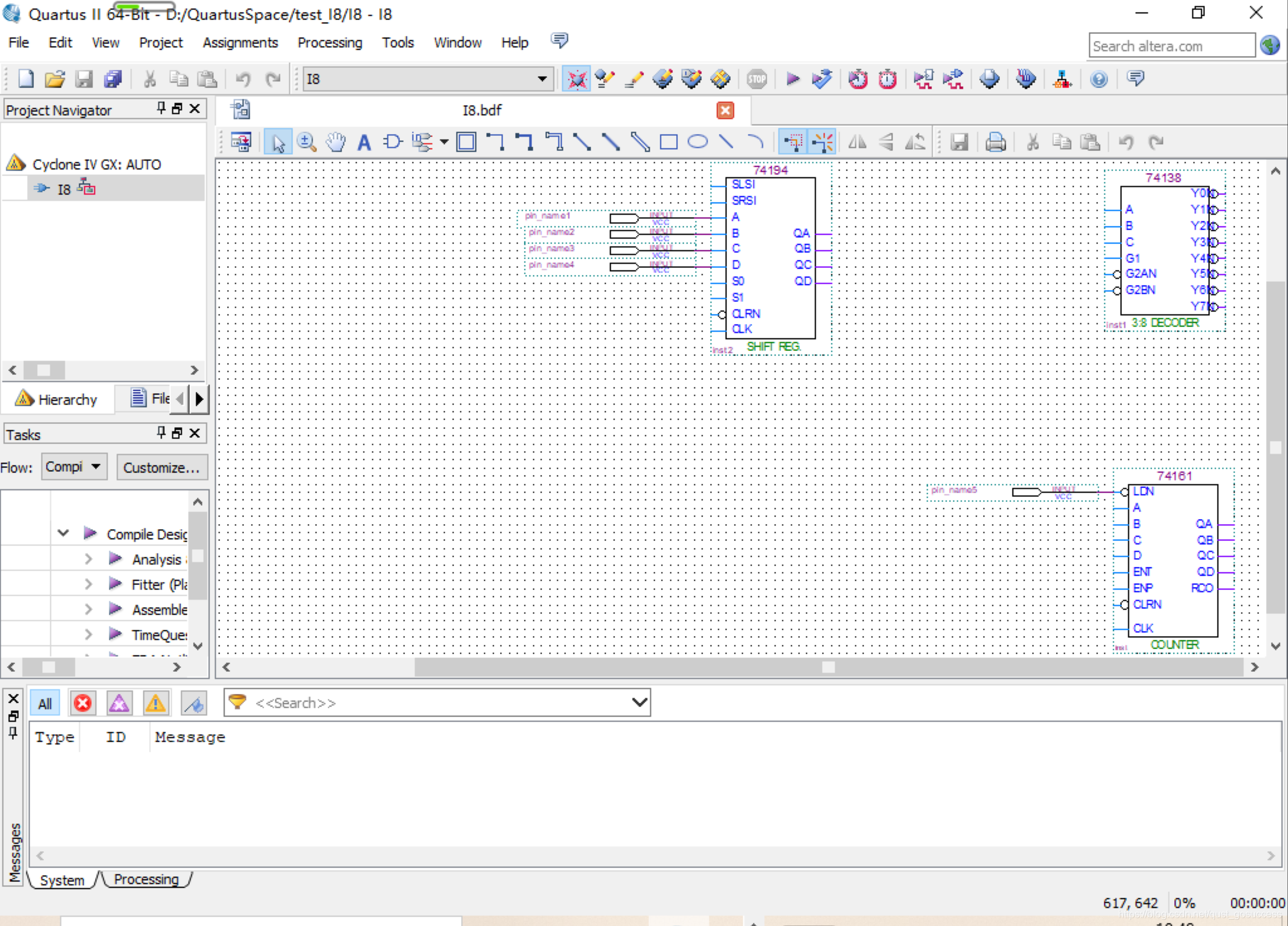Screen dimensions: 1288x926
Task: Show All messages filter button
Action: pos(45,703)
